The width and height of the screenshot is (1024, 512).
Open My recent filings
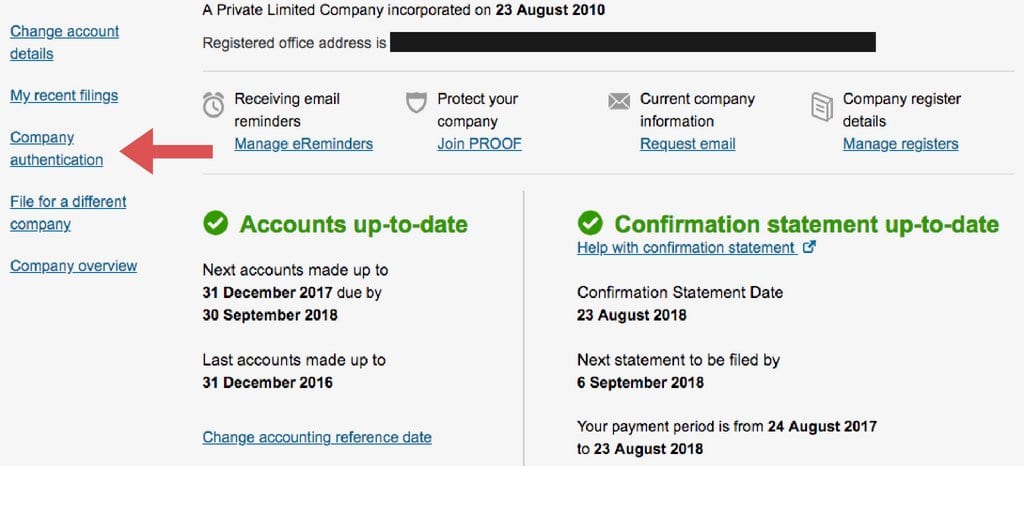pyautogui.click(x=64, y=95)
